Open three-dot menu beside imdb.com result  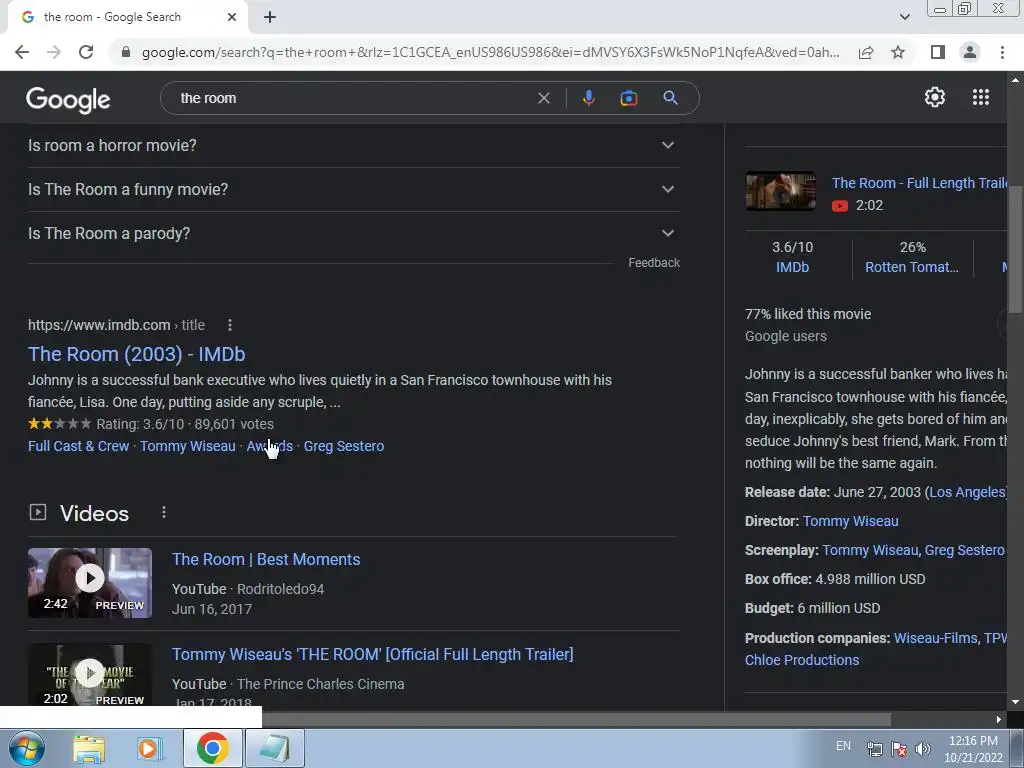click(229, 325)
